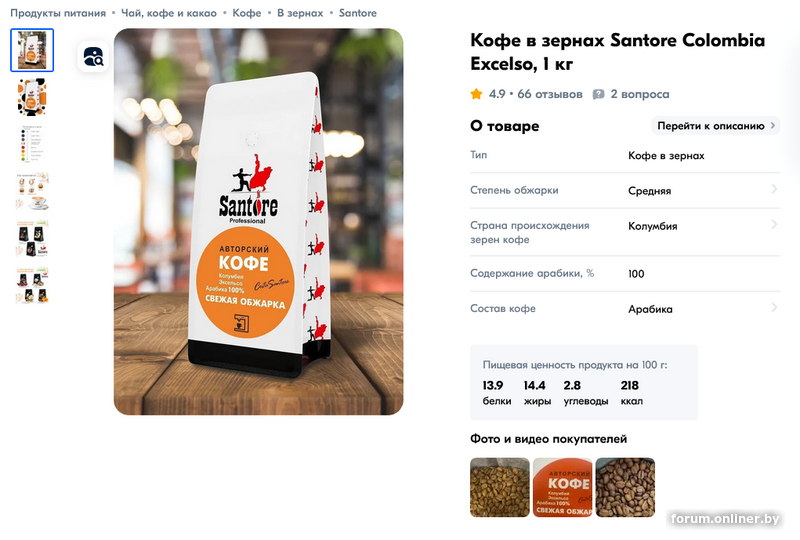Click the visual search icon on product photo
This screenshot has height=540, width=800.
click(x=93, y=57)
